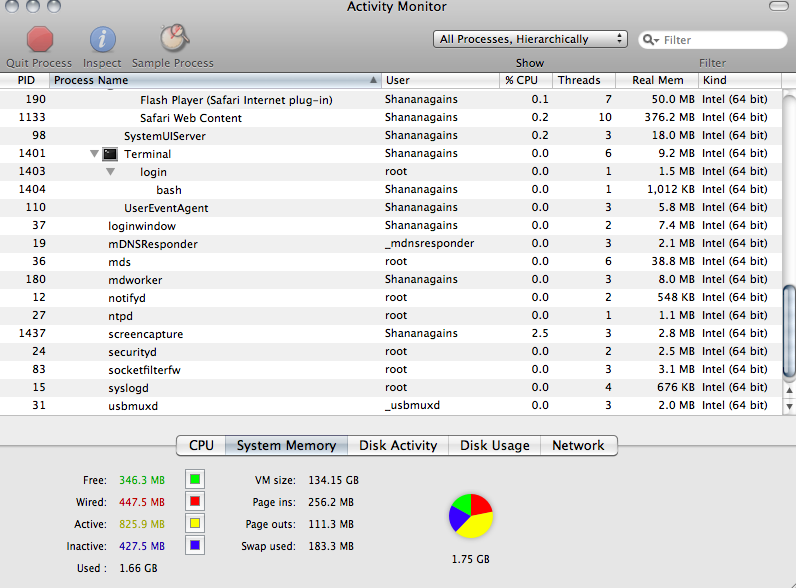Select the mdworker process row

(391, 279)
